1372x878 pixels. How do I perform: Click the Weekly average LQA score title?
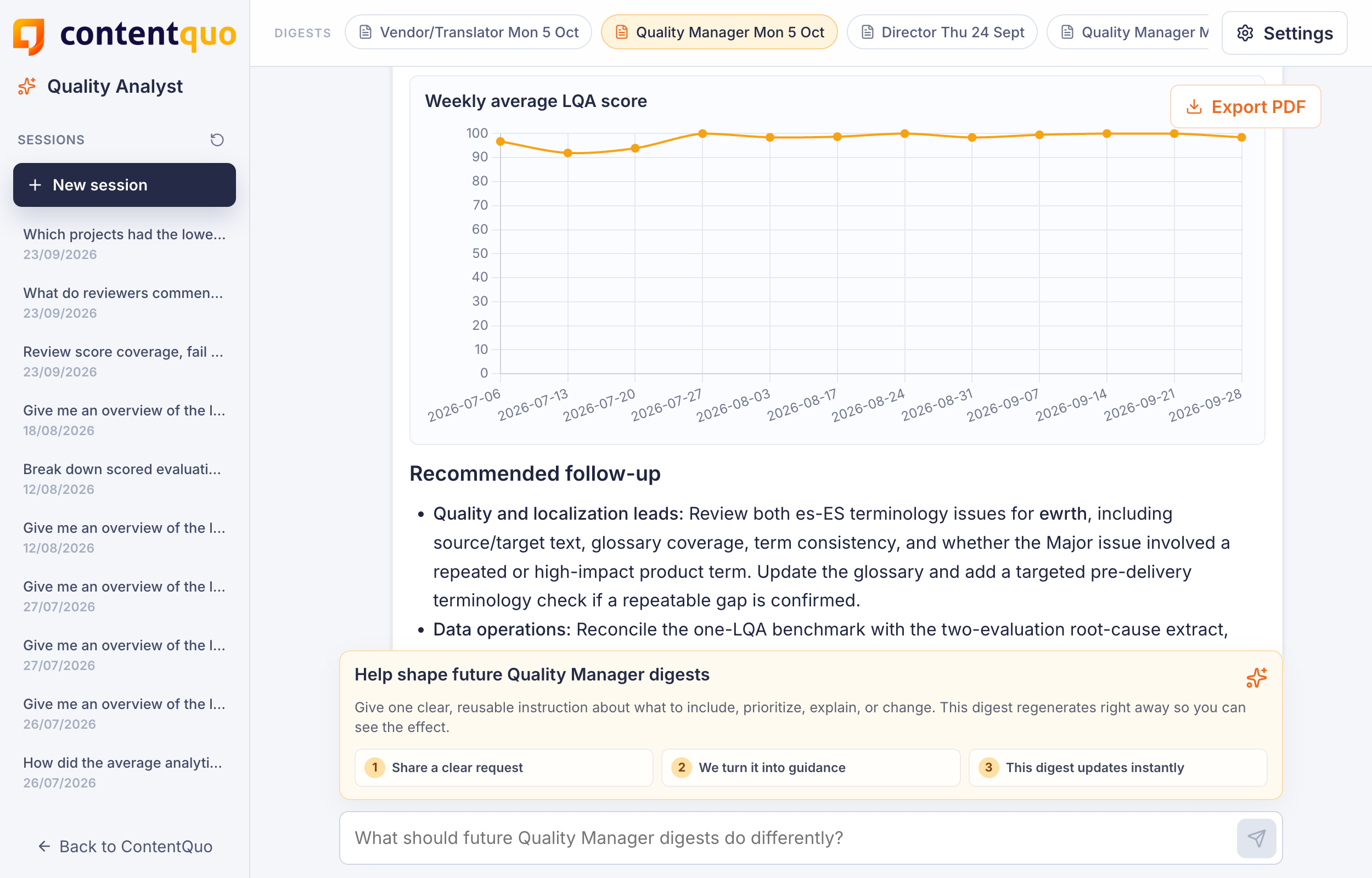click(536, 101)
